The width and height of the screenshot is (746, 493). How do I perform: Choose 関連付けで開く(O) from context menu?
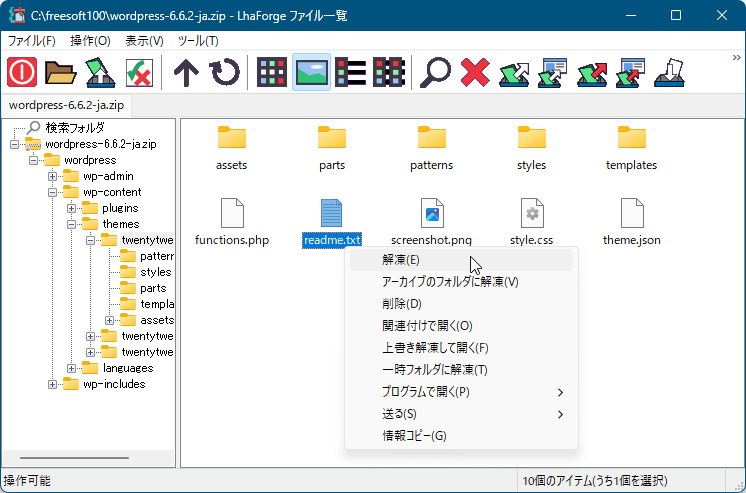pyautogui.click(x=461, y=325)
